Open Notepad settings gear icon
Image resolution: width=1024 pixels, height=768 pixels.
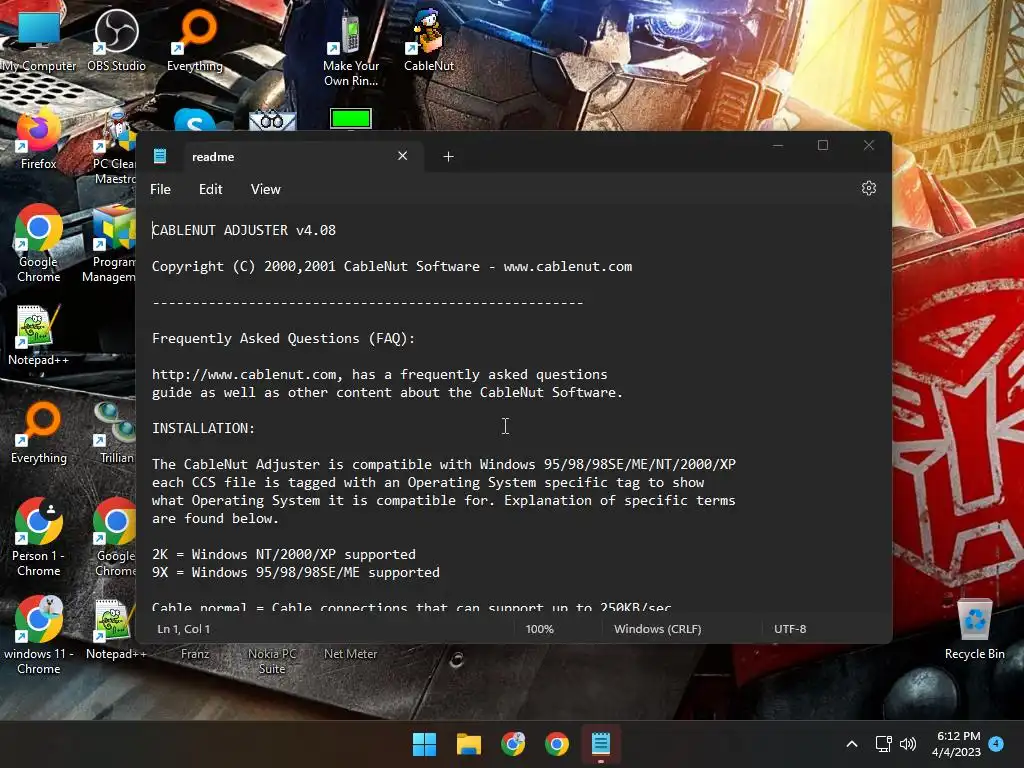point(869,189)
